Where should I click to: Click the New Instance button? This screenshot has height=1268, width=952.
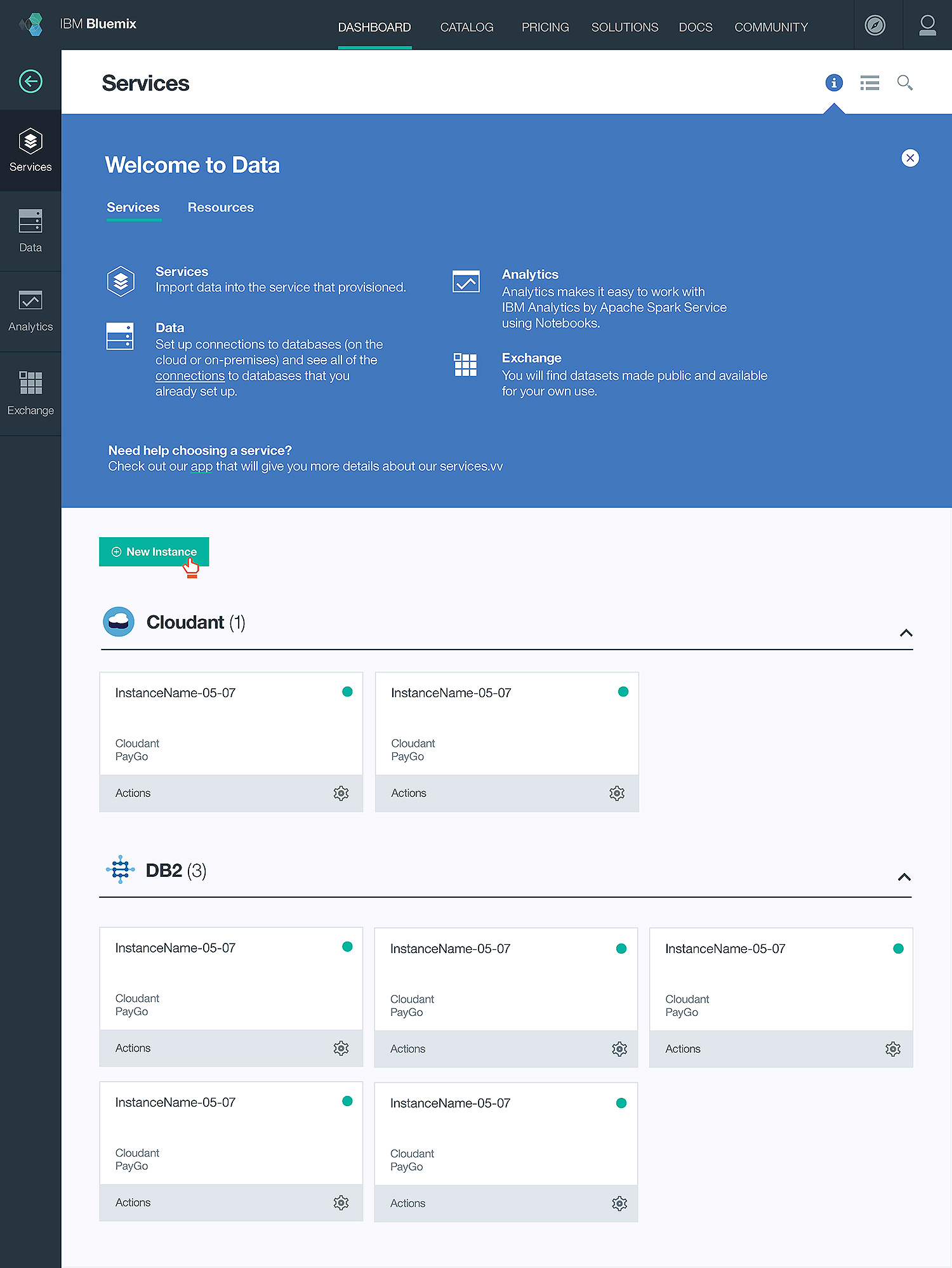coord(154,552)
